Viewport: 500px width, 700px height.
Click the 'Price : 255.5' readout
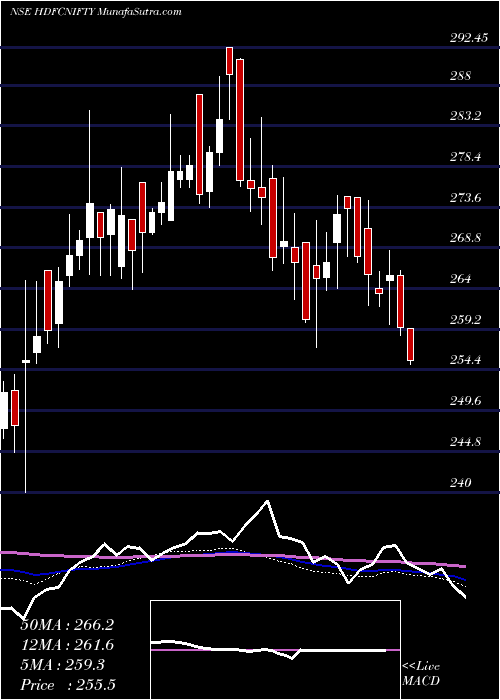coord(70,685)
